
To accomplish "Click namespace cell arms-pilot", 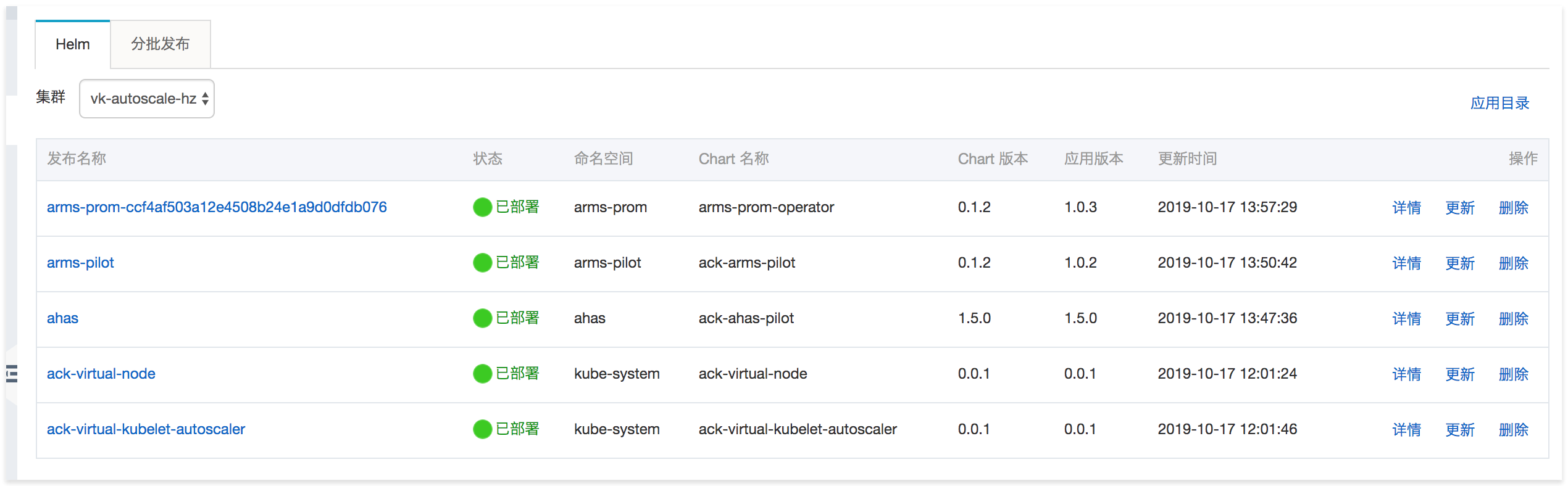I will click(x=607, y=263).
